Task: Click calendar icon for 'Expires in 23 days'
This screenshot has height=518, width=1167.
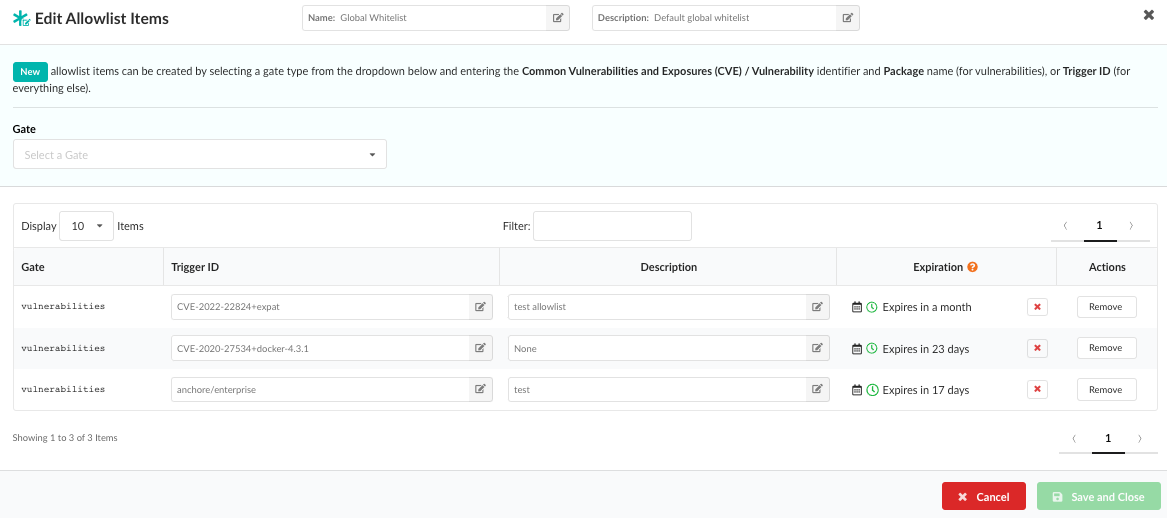Action: pyautogui.click(x=857, y=349)
